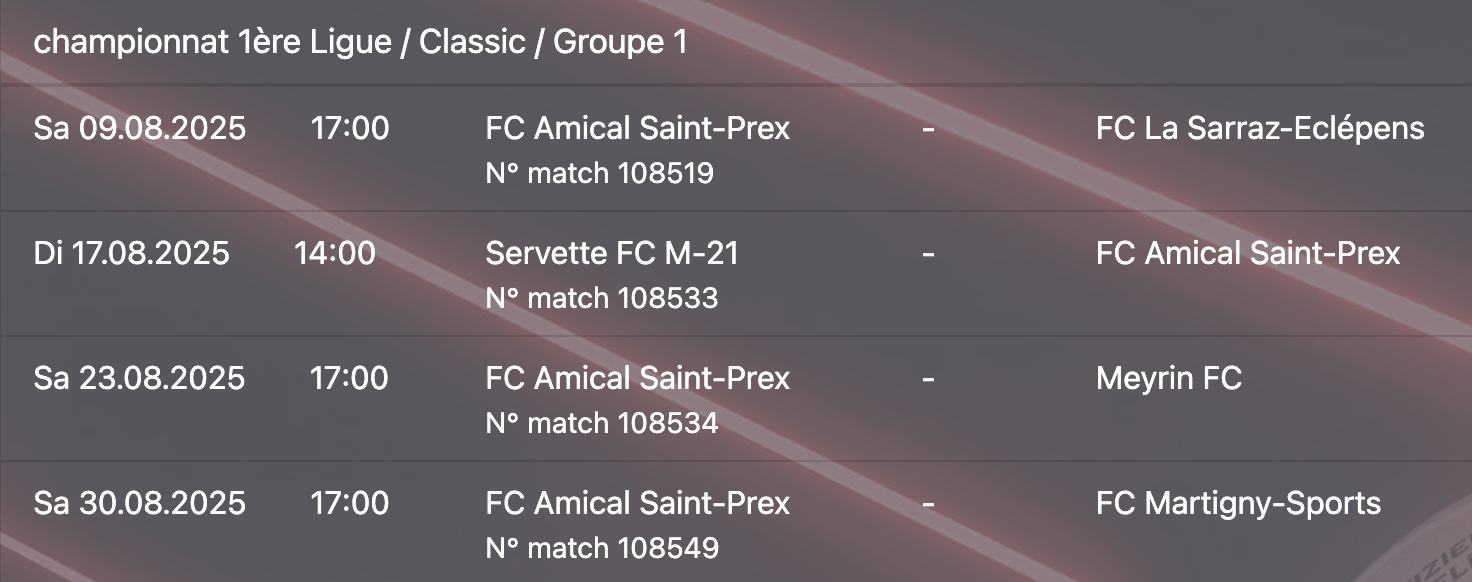Select the date Di 17.08.2025
This screenshot has height=582, width=1472.
[132, 254]
